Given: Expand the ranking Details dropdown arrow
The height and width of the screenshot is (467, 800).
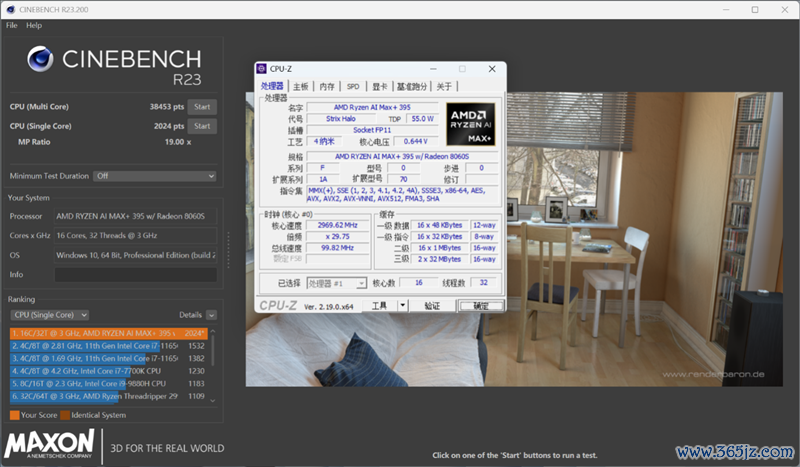Looking at the screenshot, I should pos(211,315).
